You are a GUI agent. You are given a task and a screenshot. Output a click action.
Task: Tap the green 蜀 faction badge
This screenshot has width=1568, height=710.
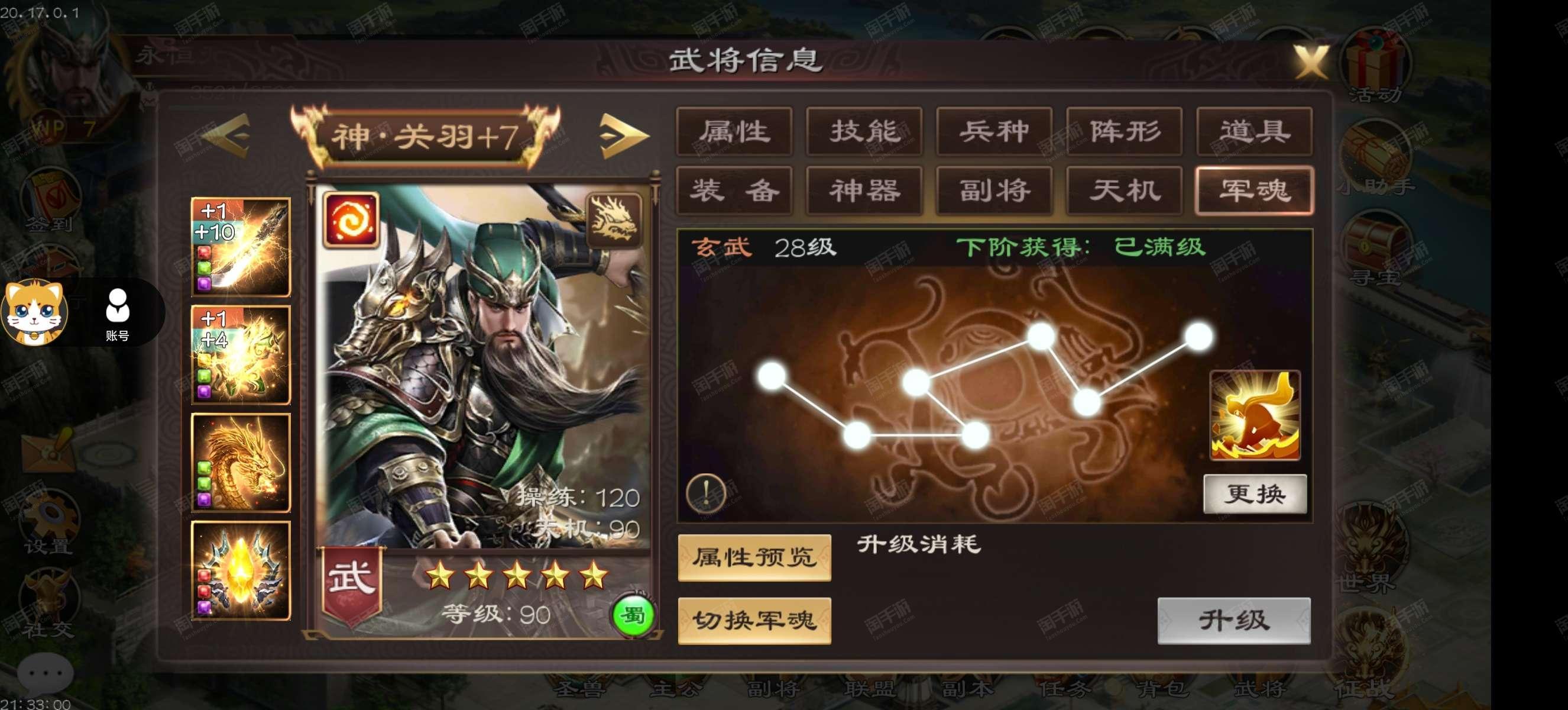click(x=633, y=617)
